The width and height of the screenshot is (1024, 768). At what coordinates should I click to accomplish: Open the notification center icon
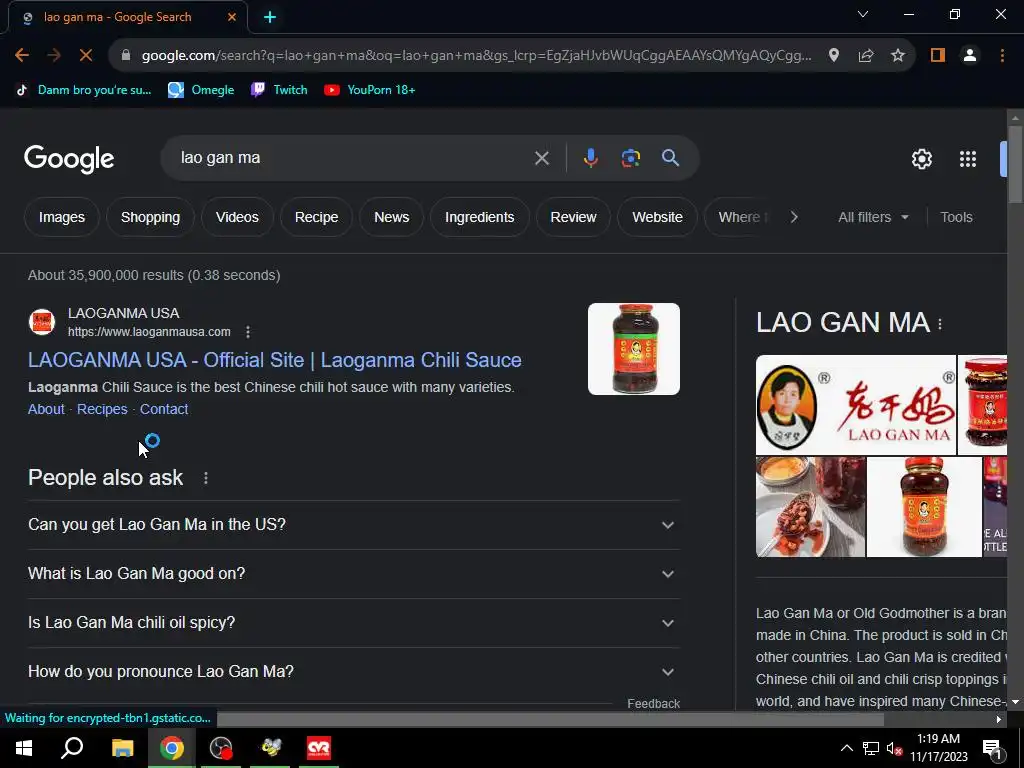(991, 750)
